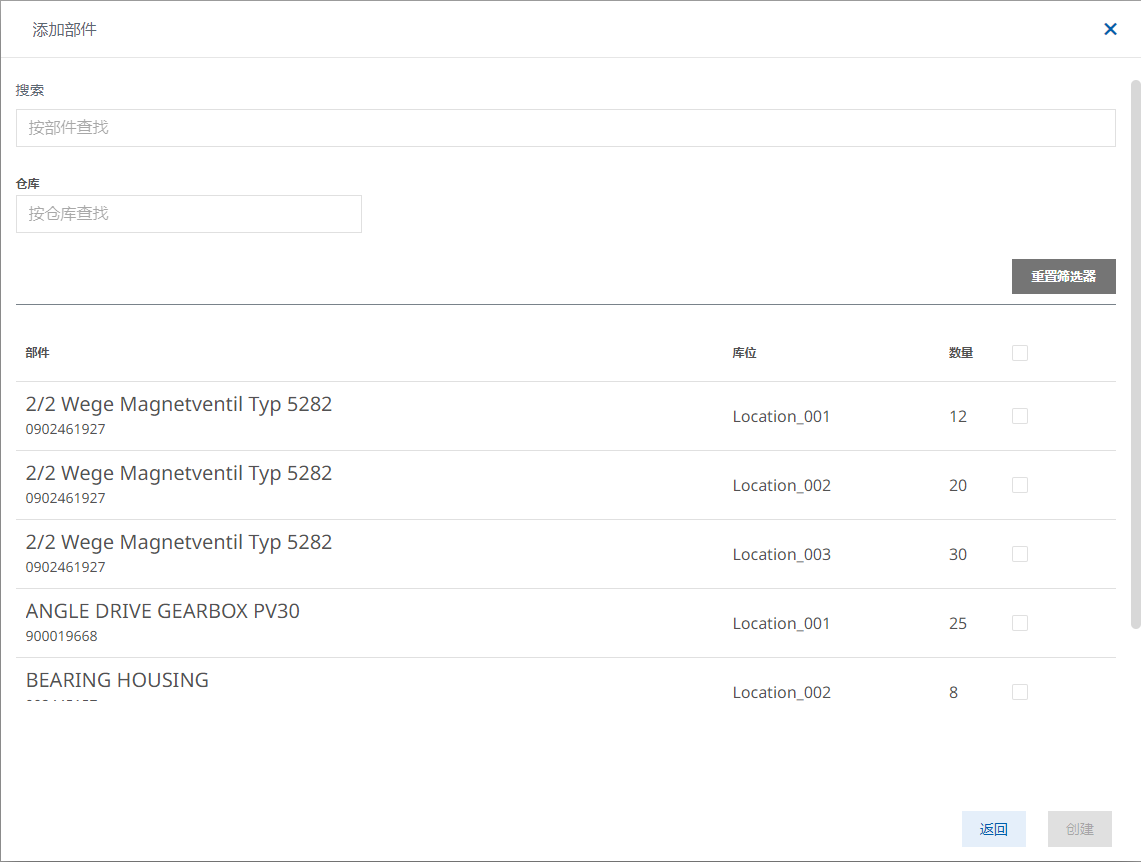Click part number 900019668
1141x862 pixels.
[x=62, y=636]
